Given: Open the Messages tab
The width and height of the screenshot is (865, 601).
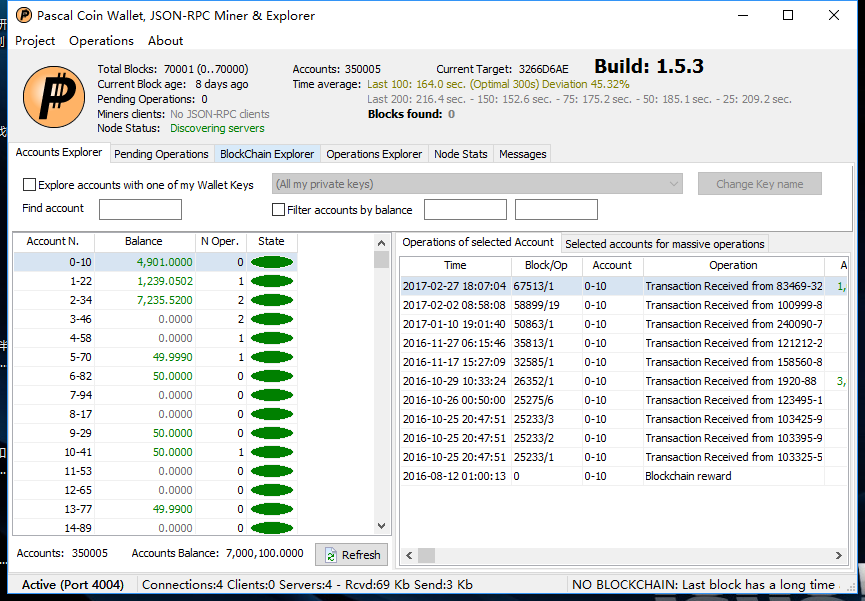Looking at the screenshot, I should pyautogui.click(x=522, y=154).
